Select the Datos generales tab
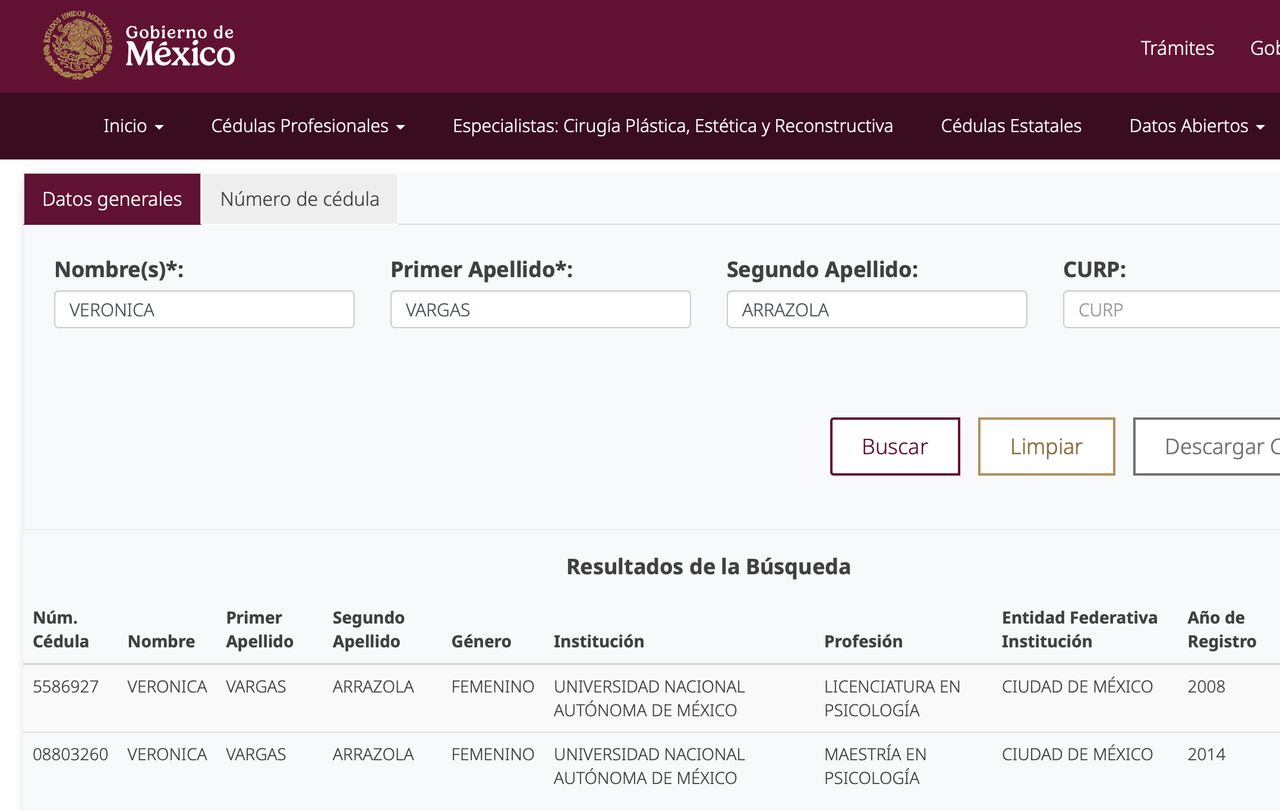Image resolution: width=1280 pixels, height=811 pixels. [112, 199]
